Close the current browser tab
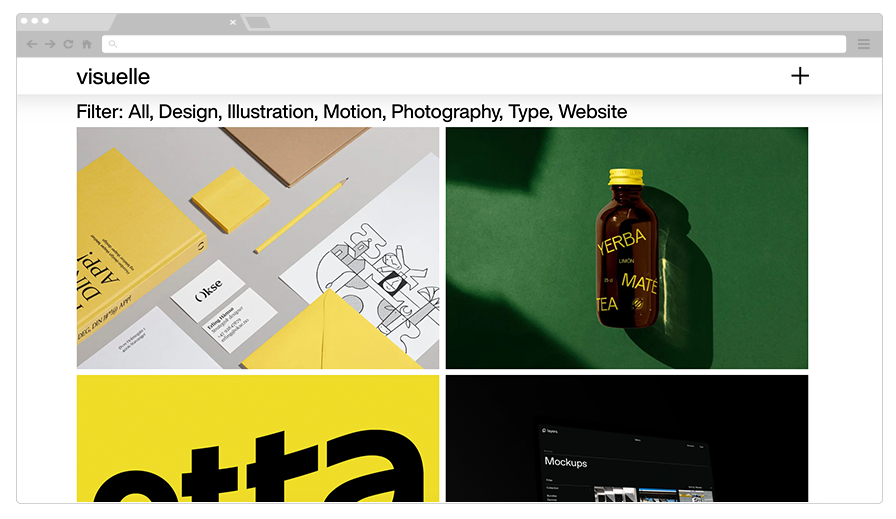This screenshot has width=896, height=519. click(x=233, y=22)
